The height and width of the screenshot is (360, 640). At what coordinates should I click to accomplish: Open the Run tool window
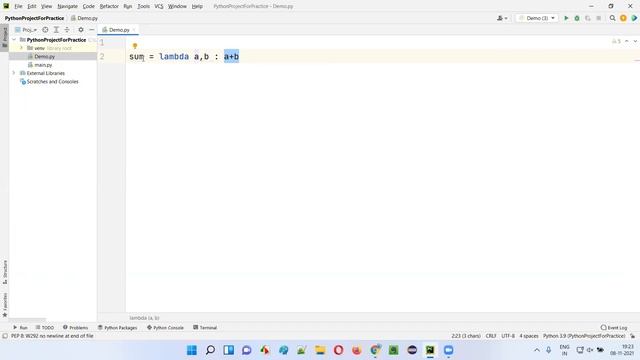tap(20, 327)
